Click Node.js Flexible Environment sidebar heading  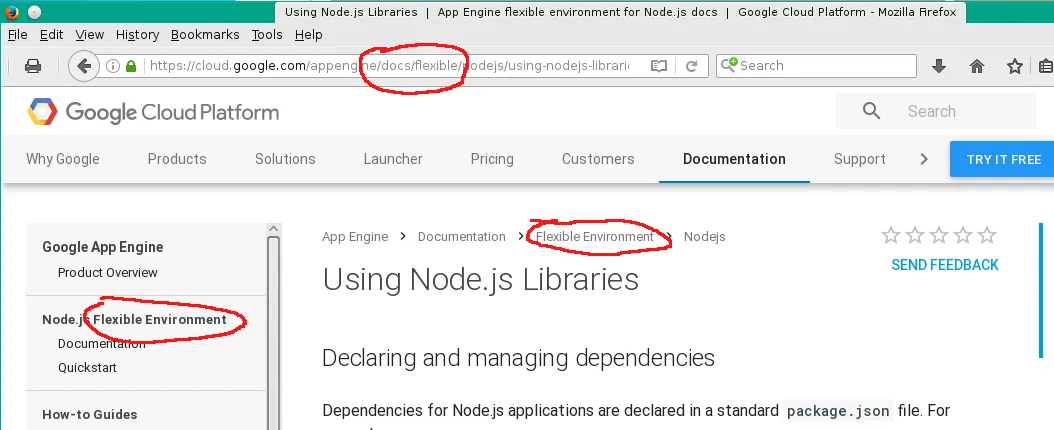click(x=134, y=320)
